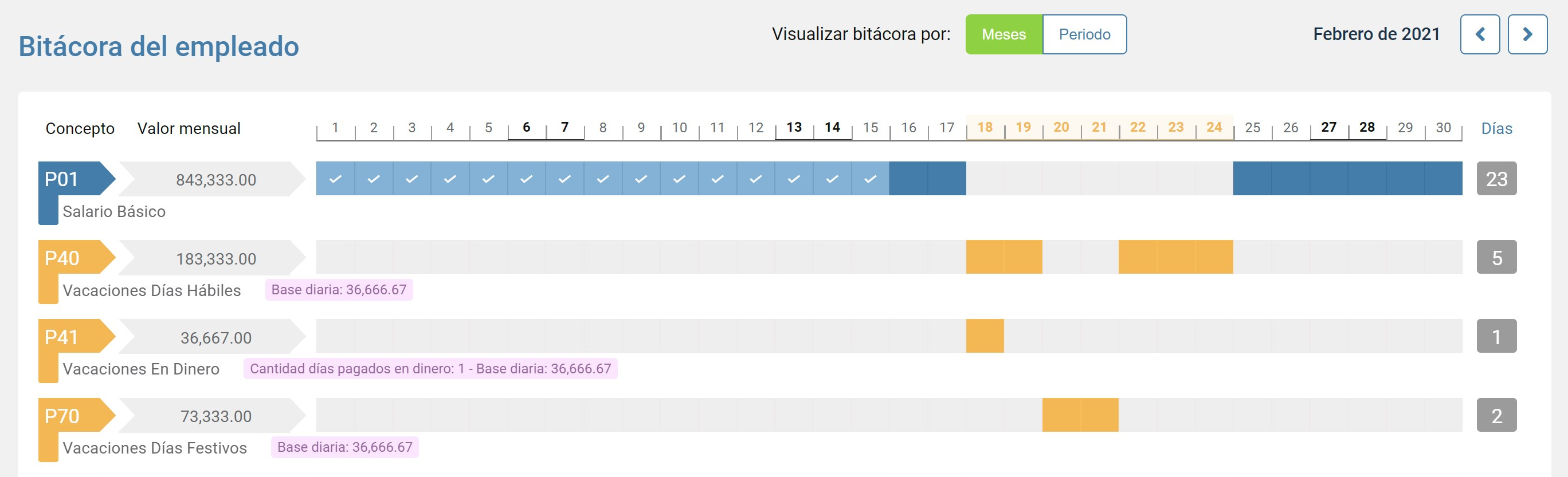The image size is (1568, 477).
Task: Select orange day 18 cell in Vacaciones En Dinero
Action: [985, 337]
